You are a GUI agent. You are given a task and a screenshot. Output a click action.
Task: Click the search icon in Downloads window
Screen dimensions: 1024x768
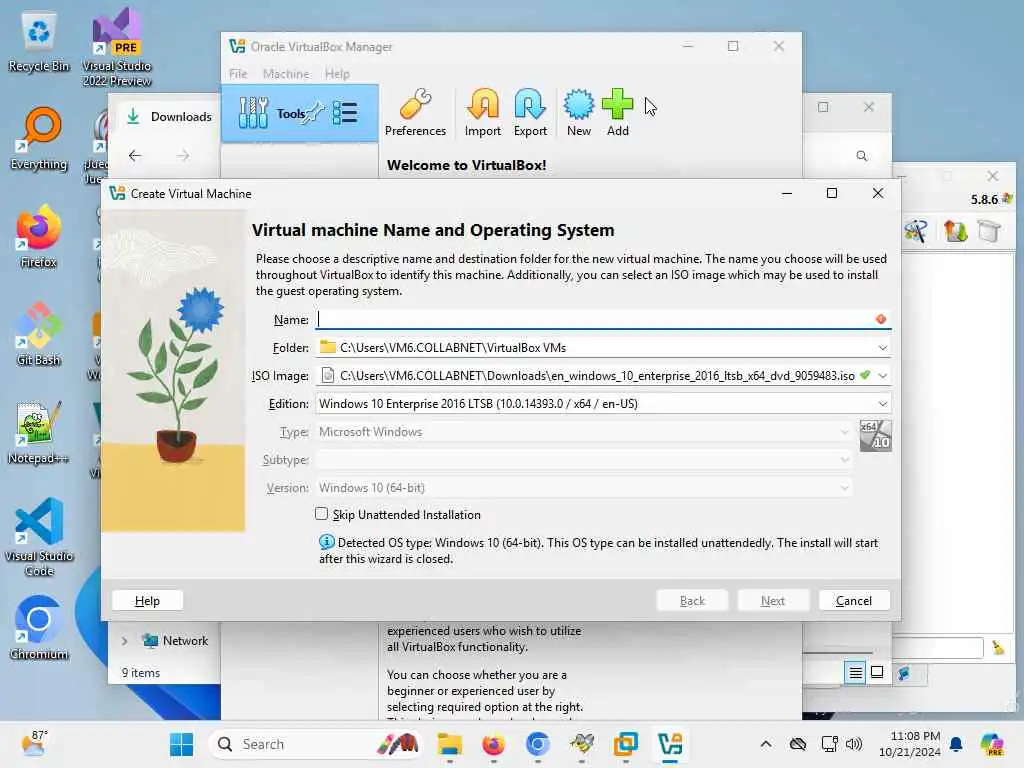861,156
